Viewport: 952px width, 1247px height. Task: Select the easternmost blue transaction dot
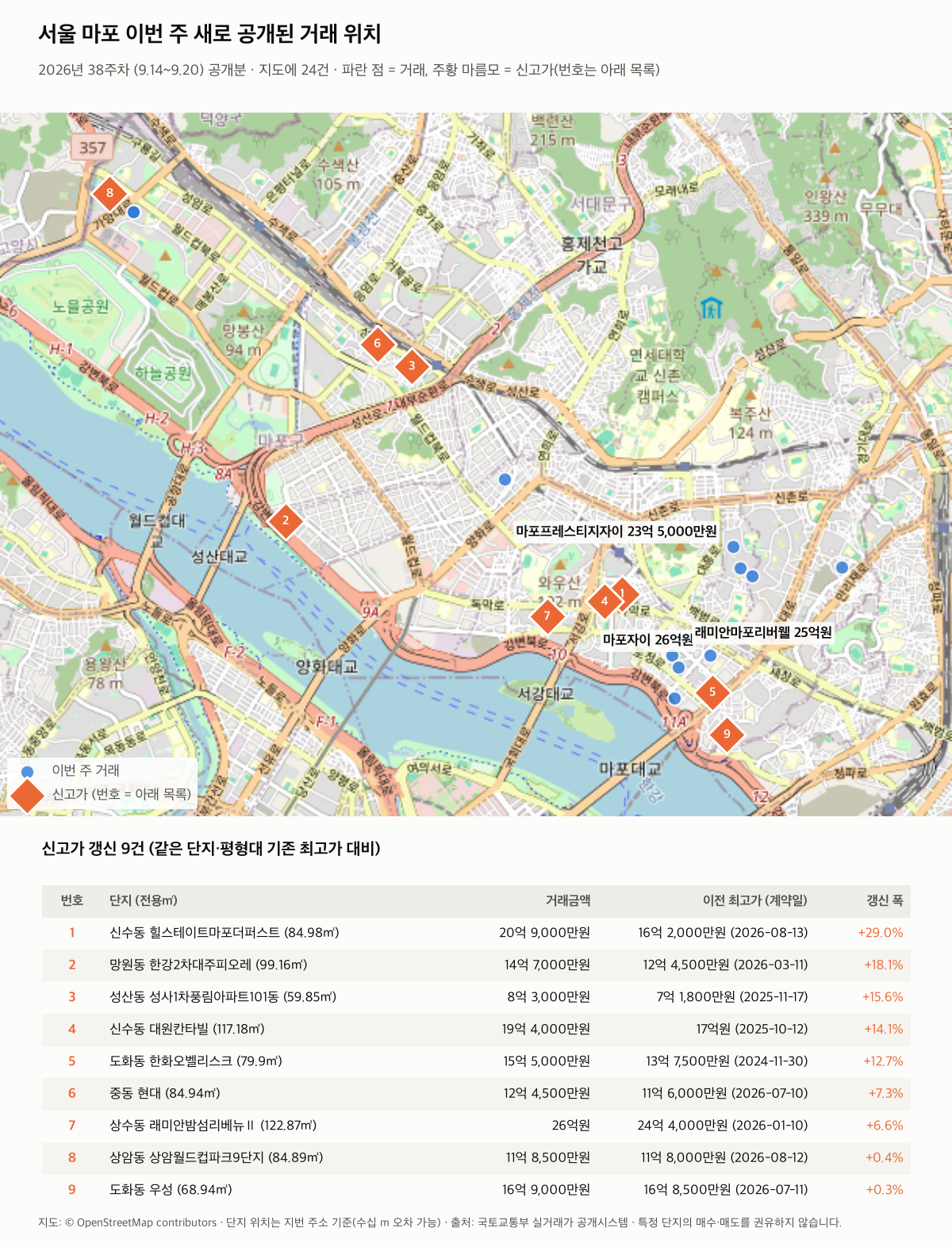[x=842, y=567]
